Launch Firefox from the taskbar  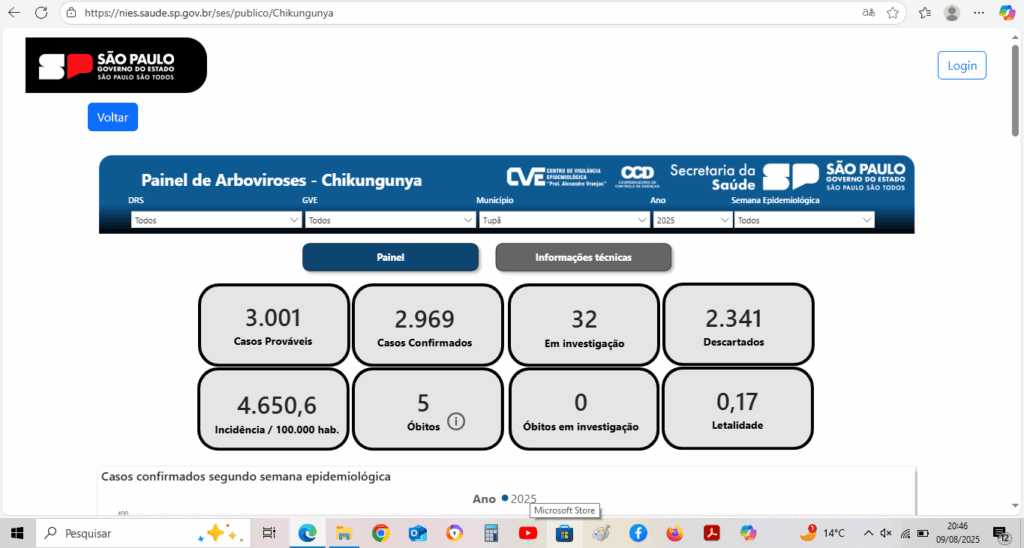coord(675,533)
